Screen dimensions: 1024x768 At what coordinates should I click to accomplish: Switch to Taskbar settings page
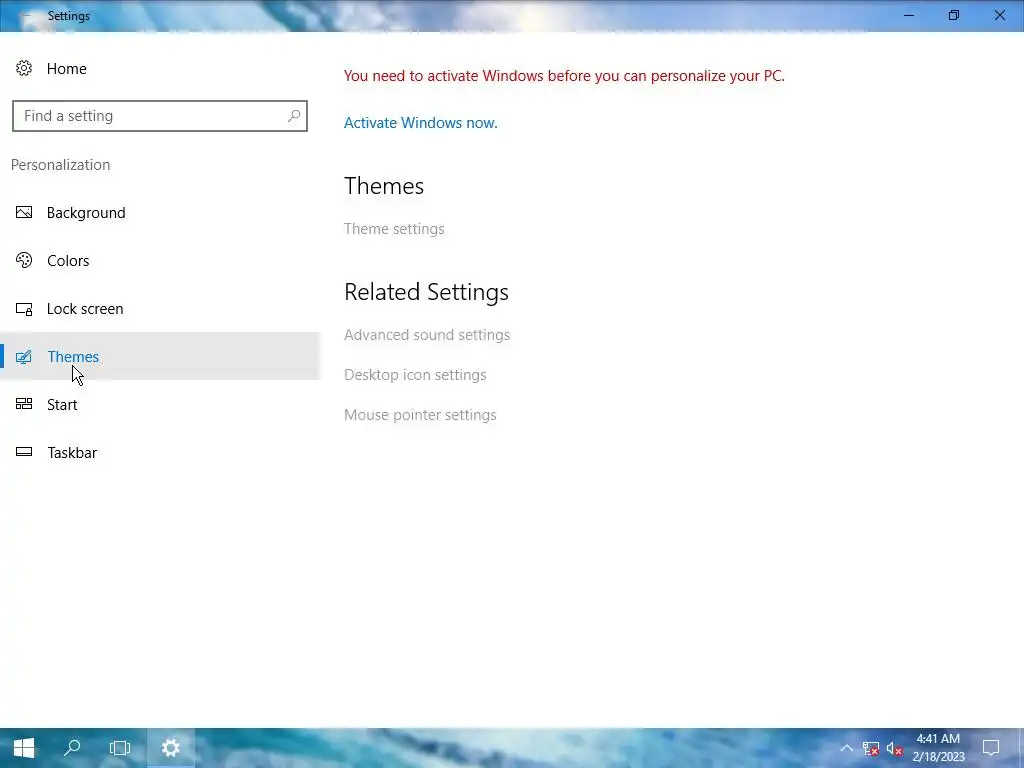[x=160, y=452]
